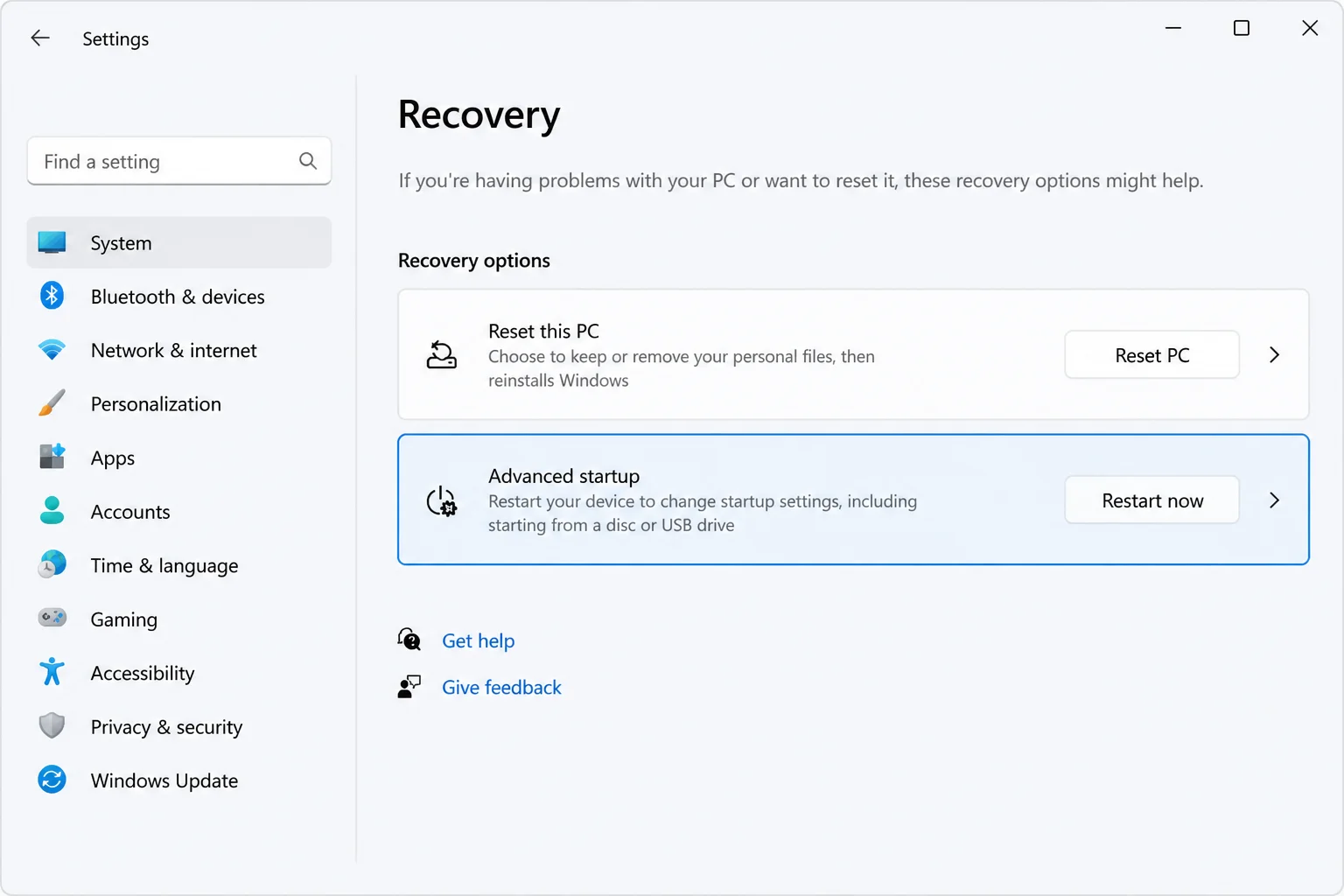Click the Reset this PC icon
Image resolution: width=1344 pixels, height=896 pixels.
[441, 355]
